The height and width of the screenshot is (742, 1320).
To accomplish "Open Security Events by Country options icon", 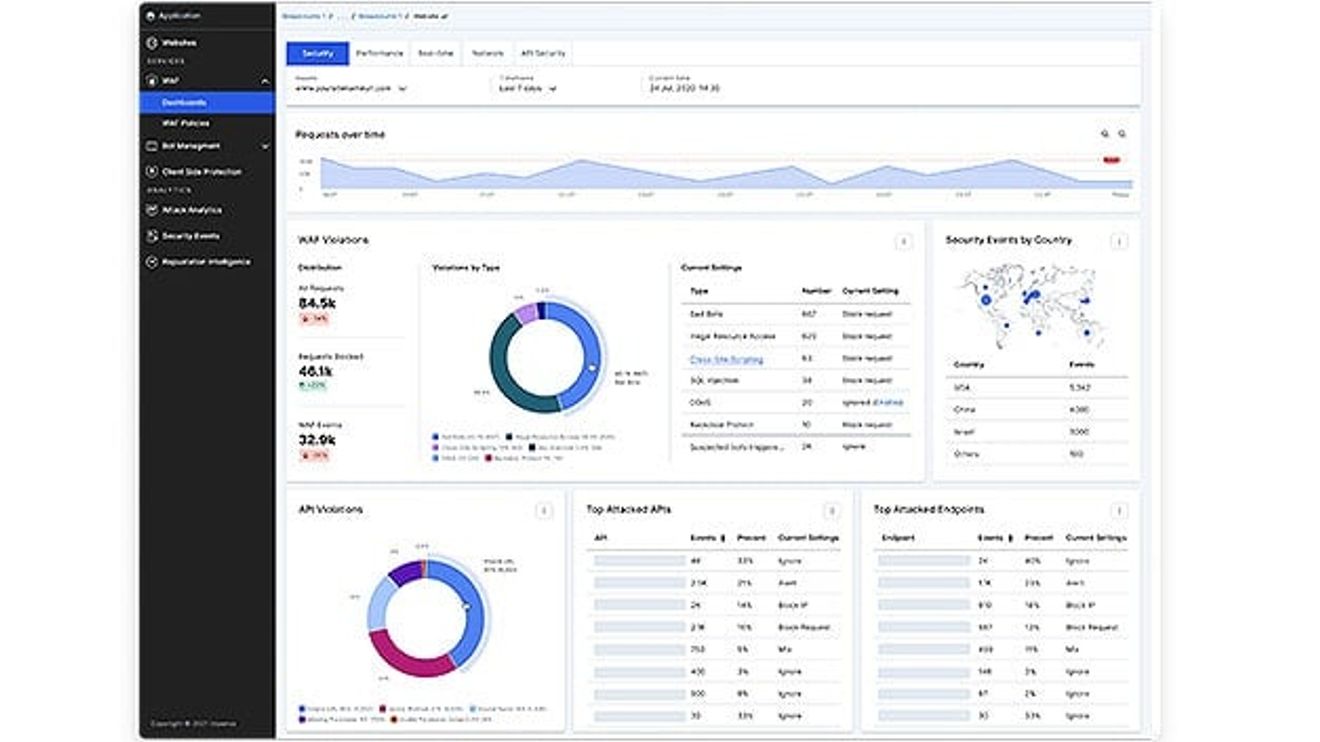I will point(1119,241).
